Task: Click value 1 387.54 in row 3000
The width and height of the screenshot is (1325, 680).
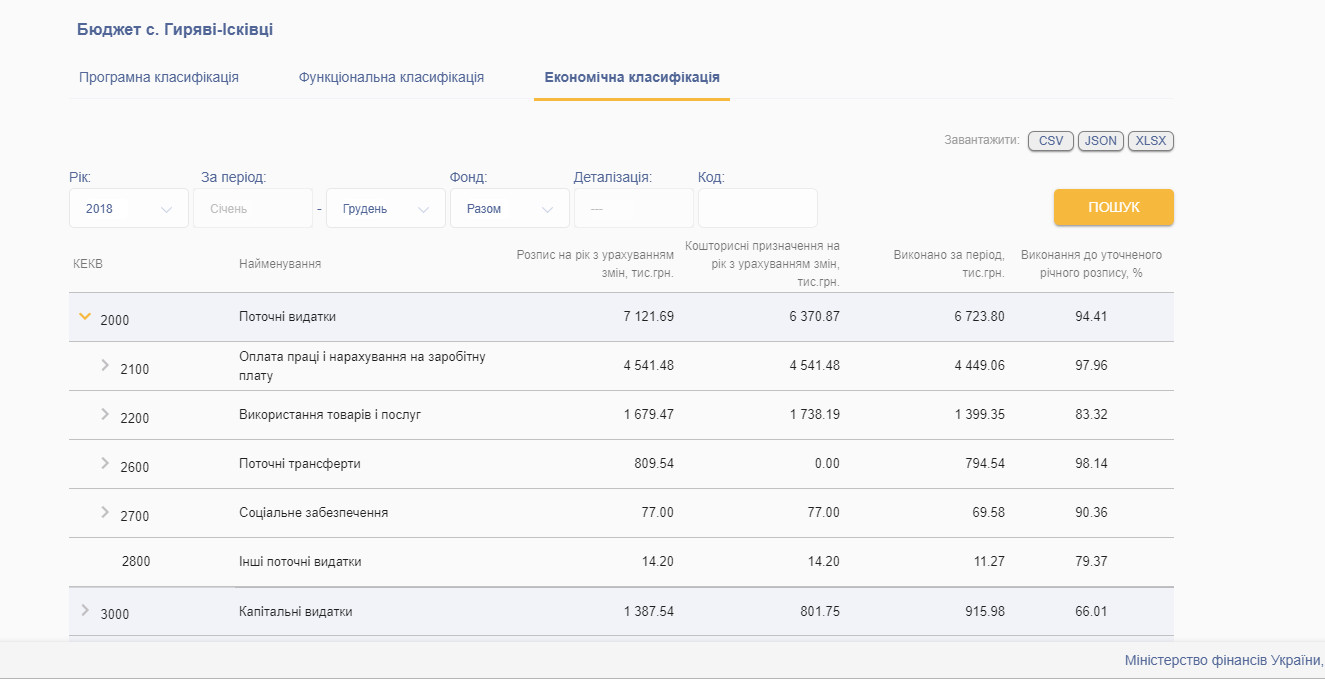Action: coord(649,612)
